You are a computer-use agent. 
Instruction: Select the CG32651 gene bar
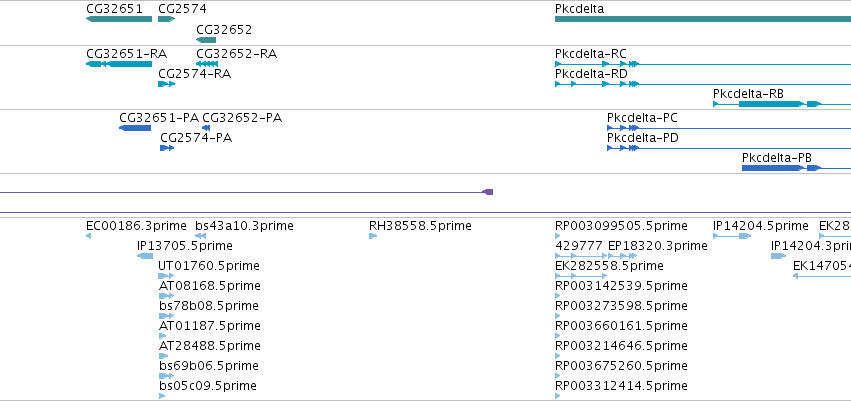tap(119, 19)
